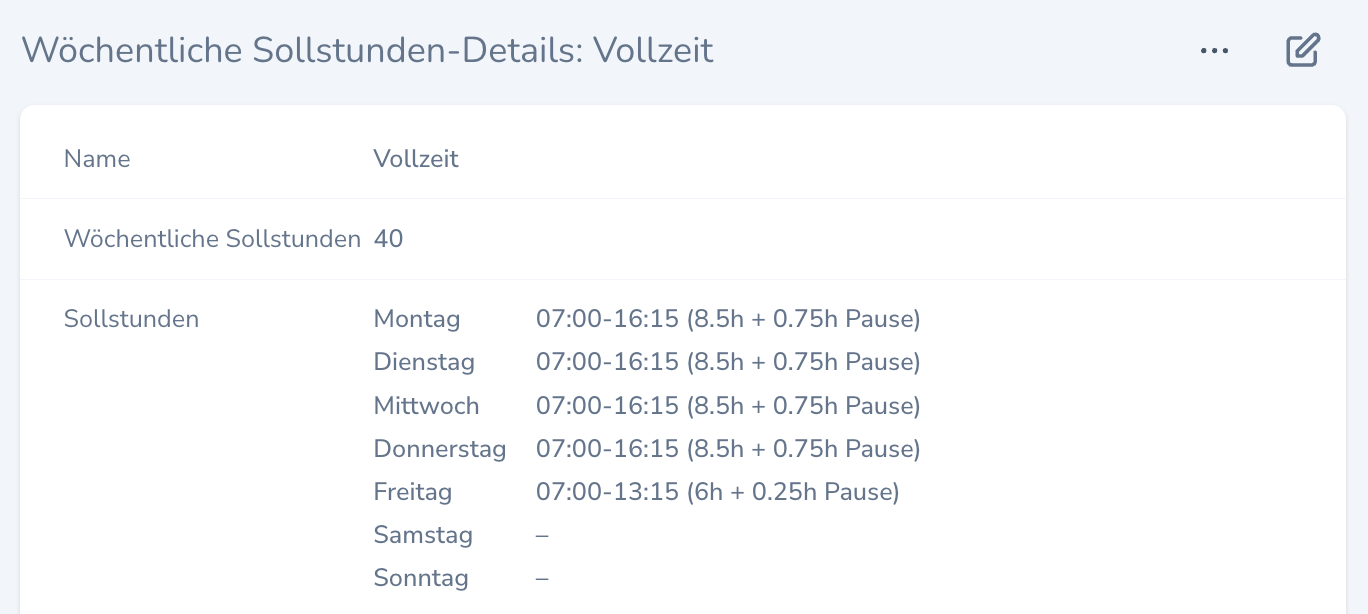Select the Montag entry

(x=417, y=318)
